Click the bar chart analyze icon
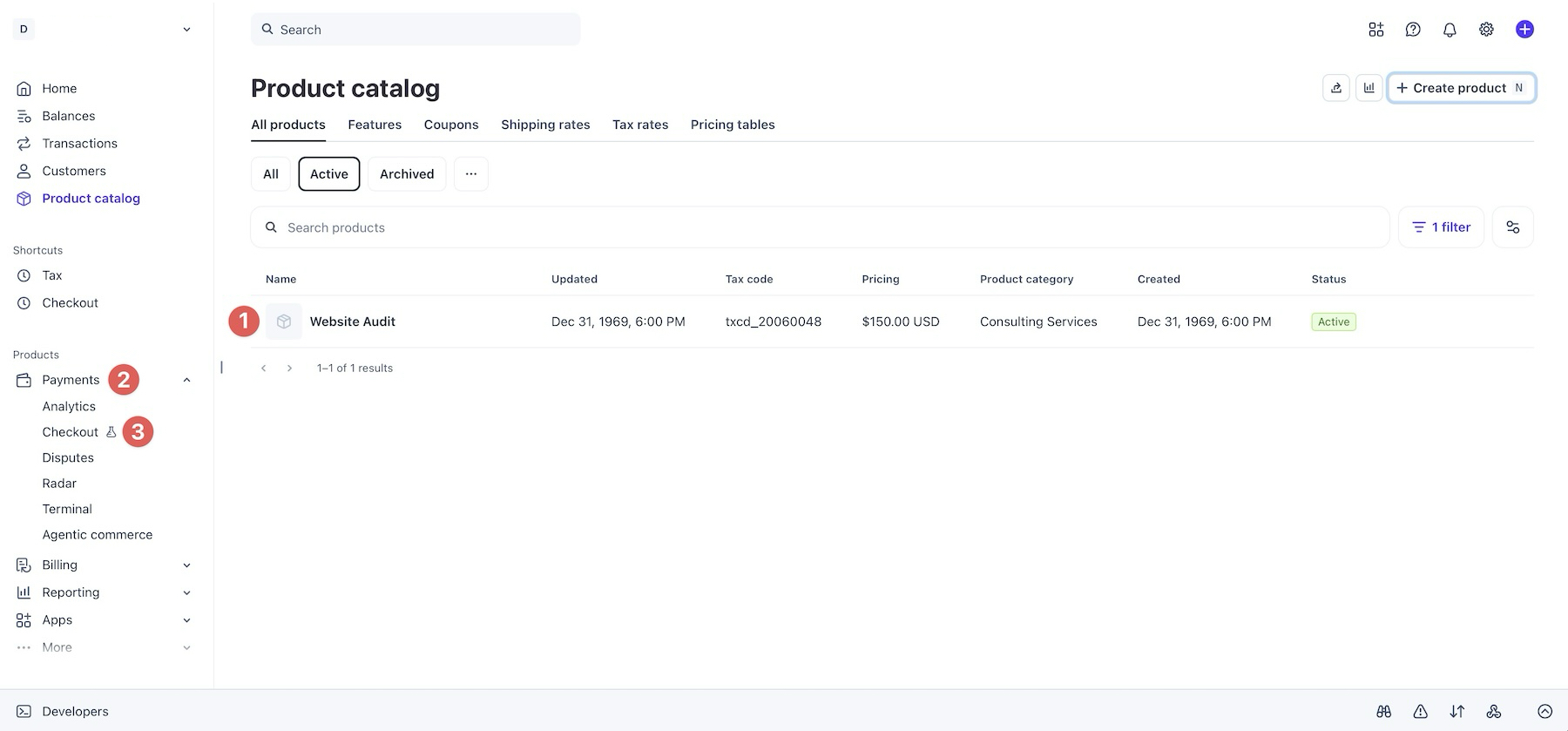The image size is (1568, 731). coord(1369,88)
